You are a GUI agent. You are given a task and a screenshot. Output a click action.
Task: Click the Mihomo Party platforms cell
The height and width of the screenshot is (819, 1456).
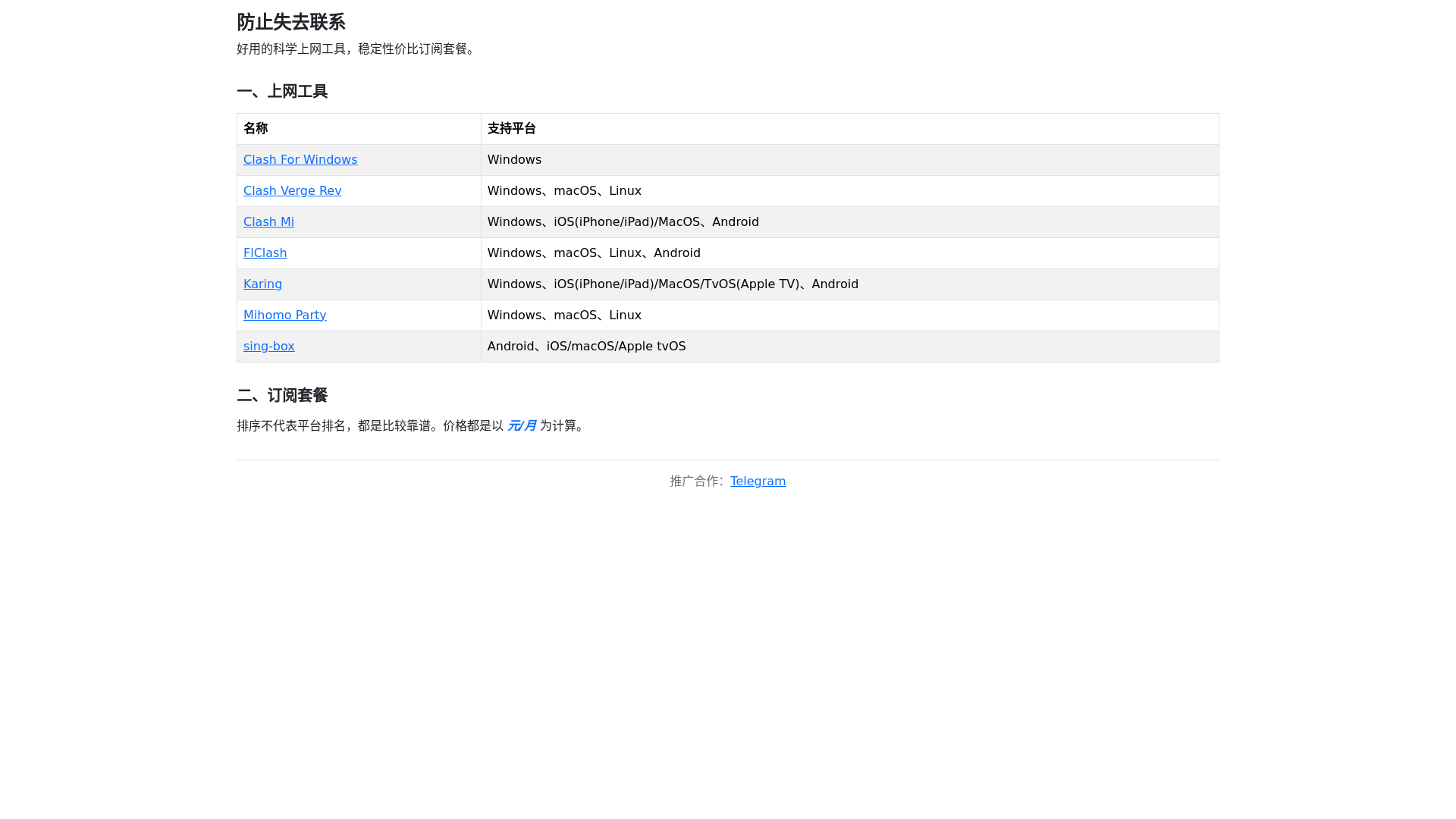[x=850, y=315]
